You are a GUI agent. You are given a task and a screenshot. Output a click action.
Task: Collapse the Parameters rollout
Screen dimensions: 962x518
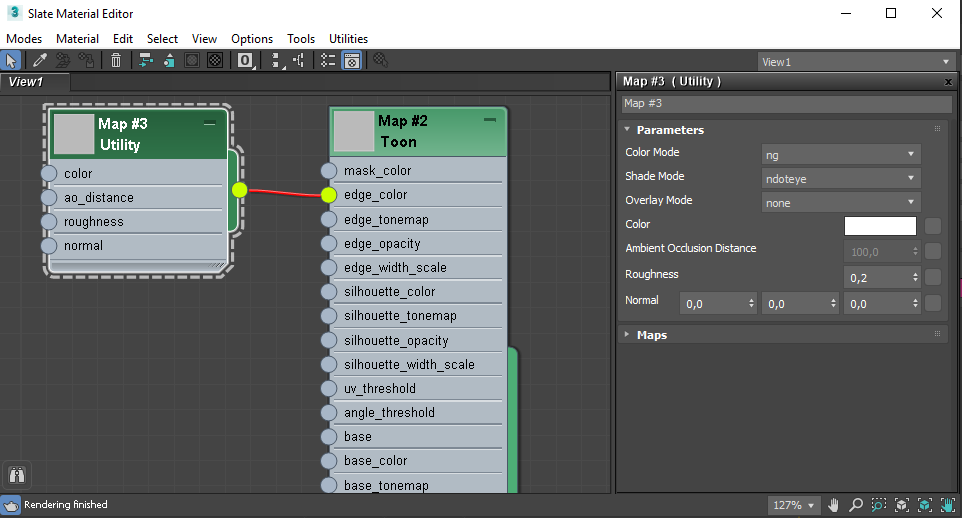pos(627,130)
